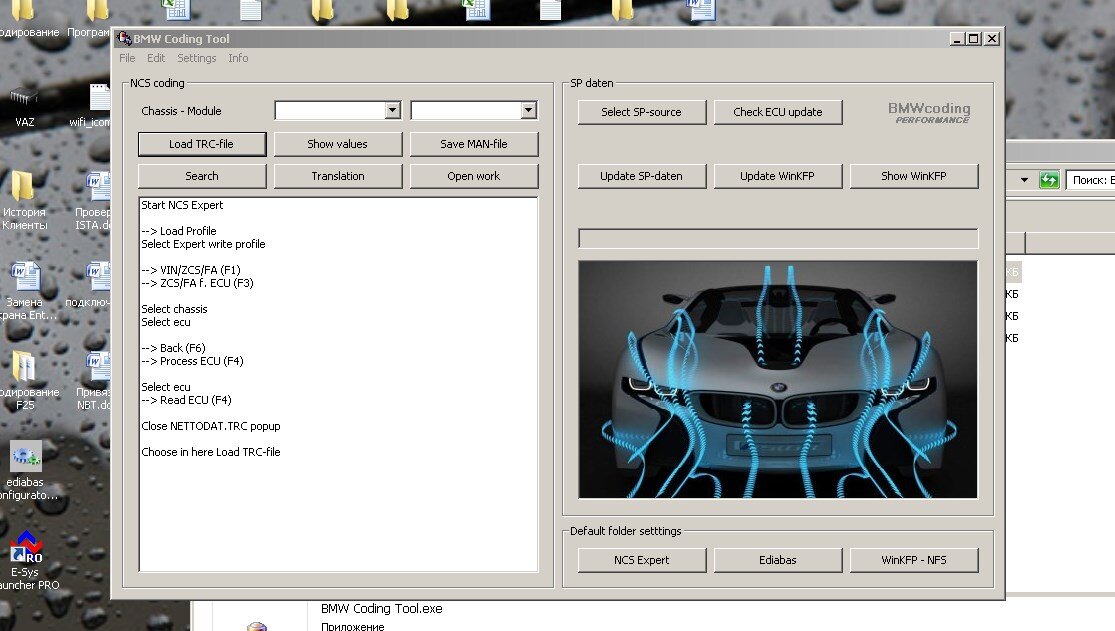Open the Info menu
The height and width of the screenshot is (631, 1115).
238,58
